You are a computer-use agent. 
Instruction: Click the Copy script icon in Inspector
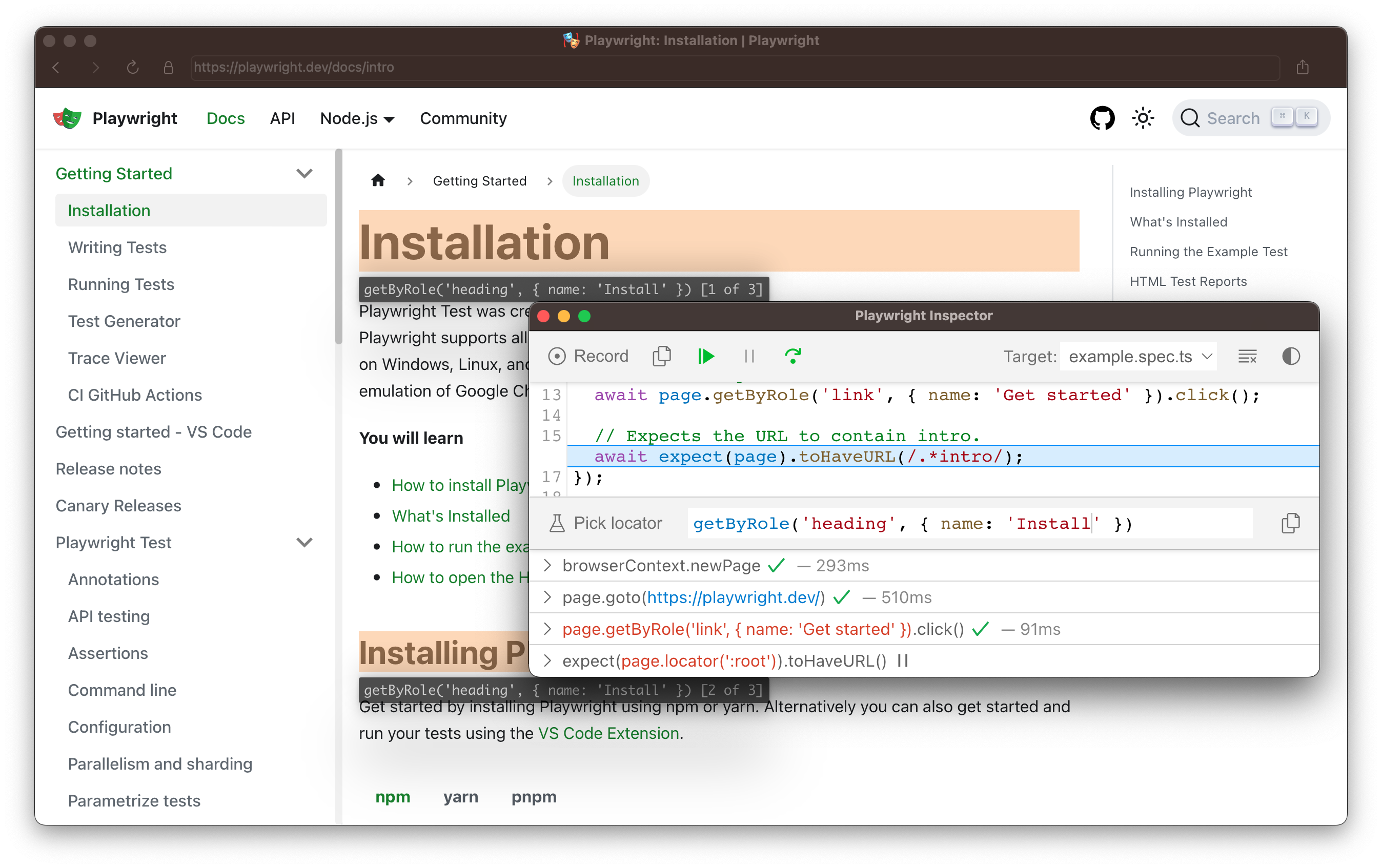tap(660, 356)
